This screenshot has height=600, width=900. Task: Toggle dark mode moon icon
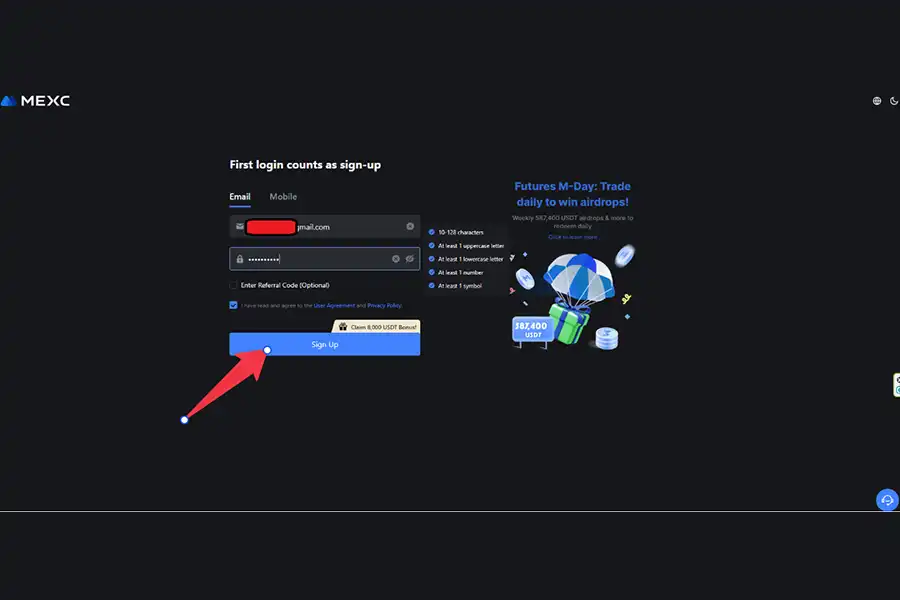pos(894,101)
